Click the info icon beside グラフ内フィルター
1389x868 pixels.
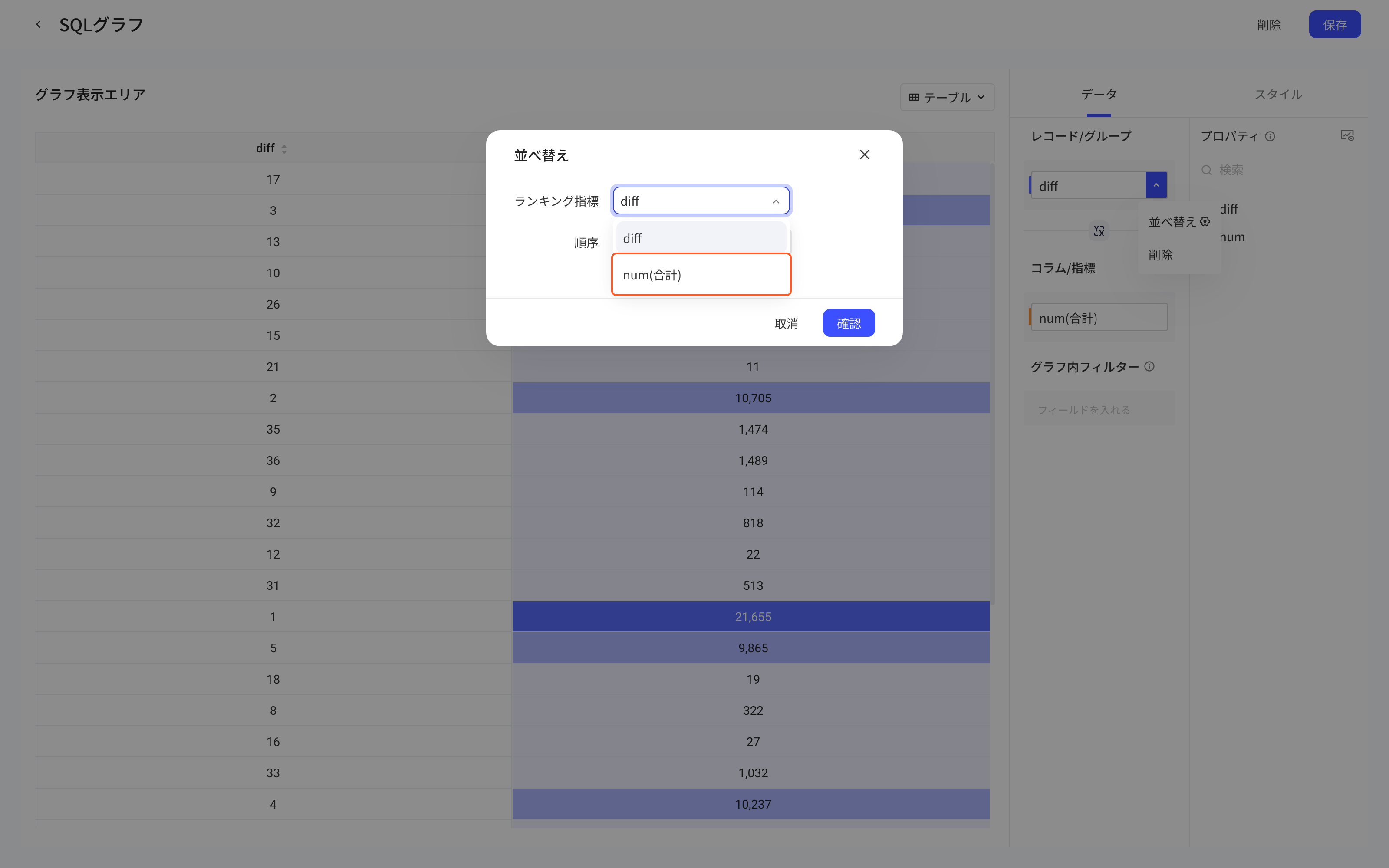point(1149,366)
